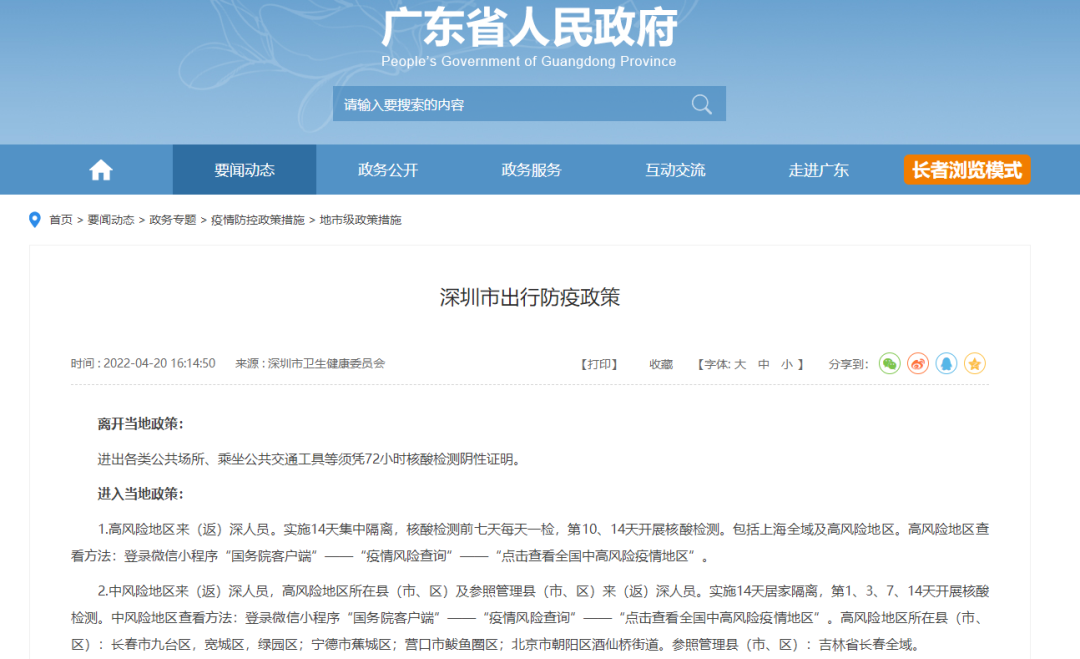Share article to WeChat
Screen dimensions: 1080x659
click(x=889, y=364)
